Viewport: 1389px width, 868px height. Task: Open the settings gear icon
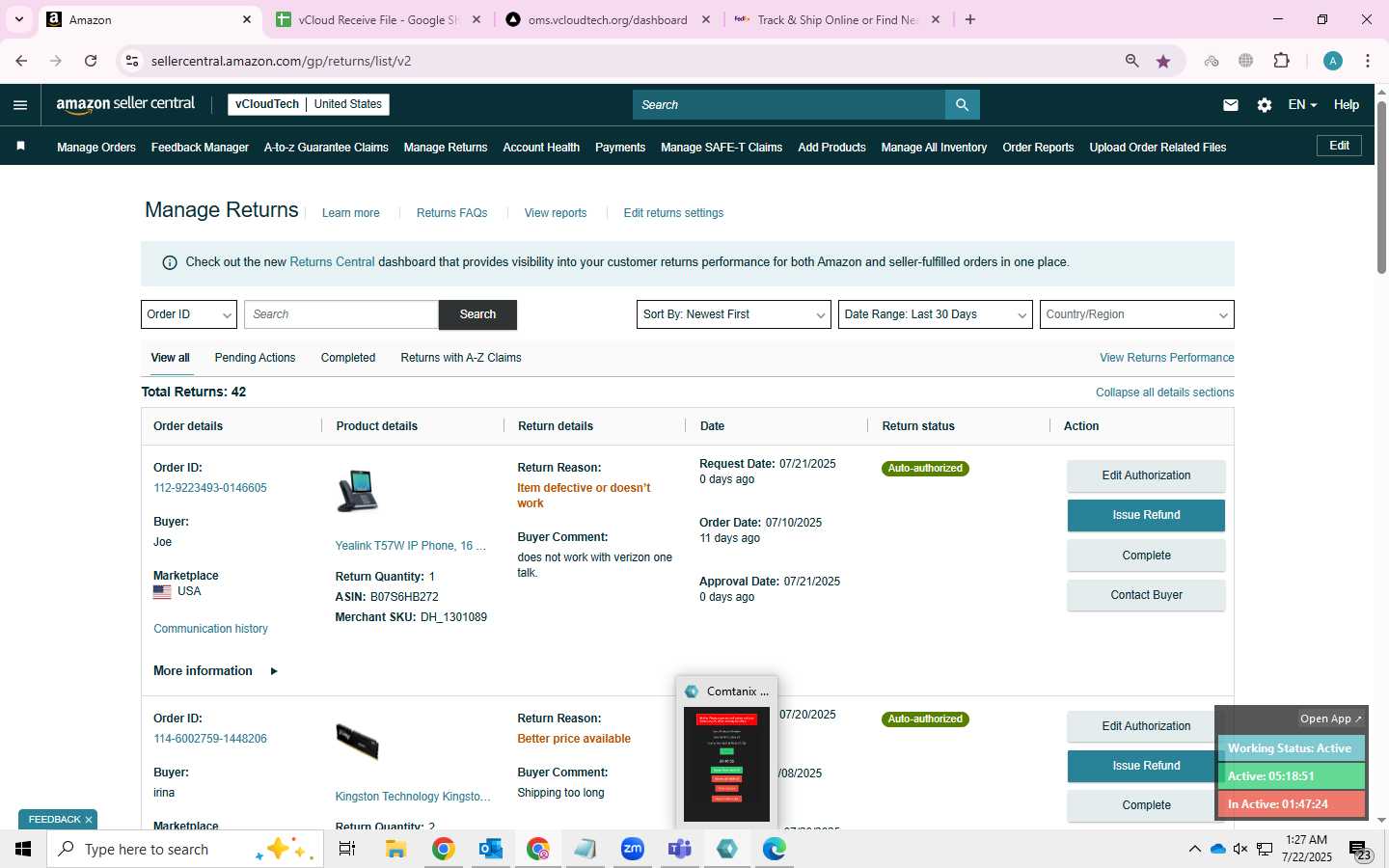click(1265, 105)
